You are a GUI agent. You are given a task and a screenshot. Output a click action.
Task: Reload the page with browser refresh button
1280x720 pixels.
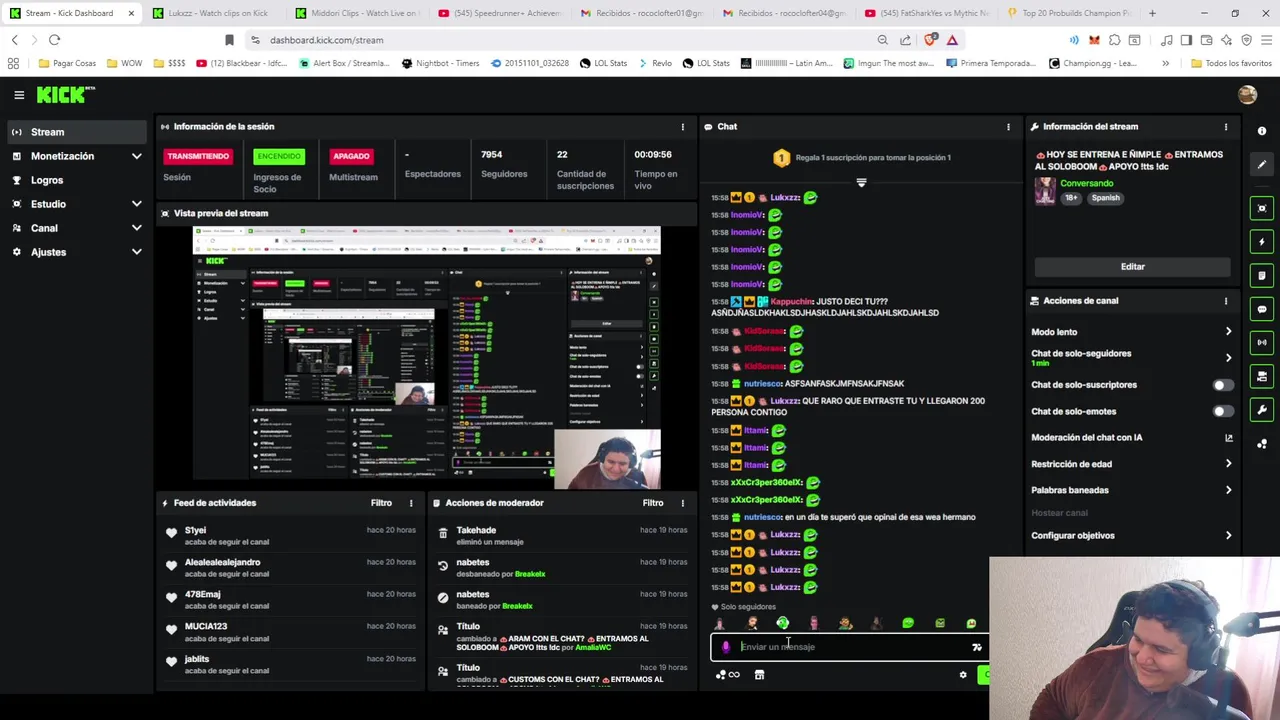[x=54, y=40]
